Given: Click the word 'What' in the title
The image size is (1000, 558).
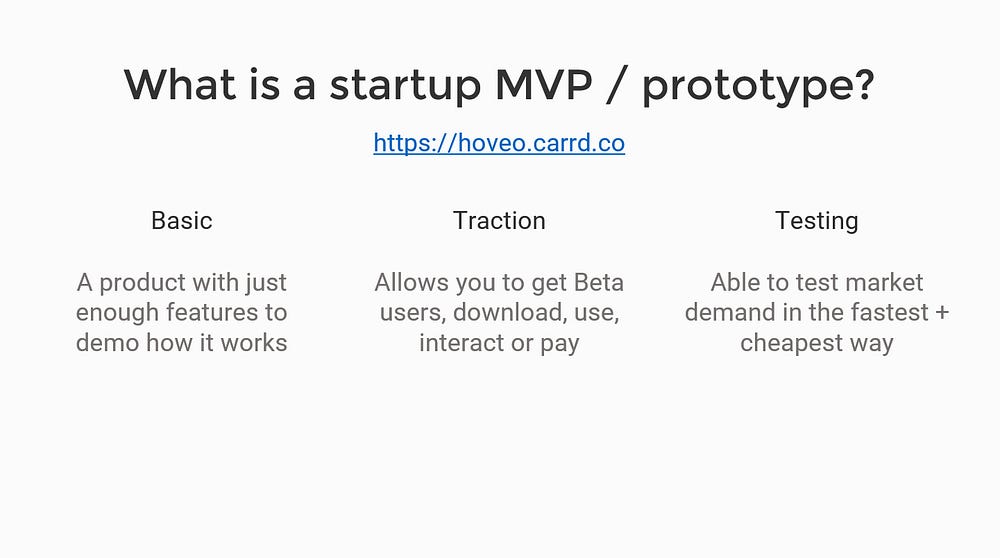Looking at the screenshot, I should click(x=180, y=84).
